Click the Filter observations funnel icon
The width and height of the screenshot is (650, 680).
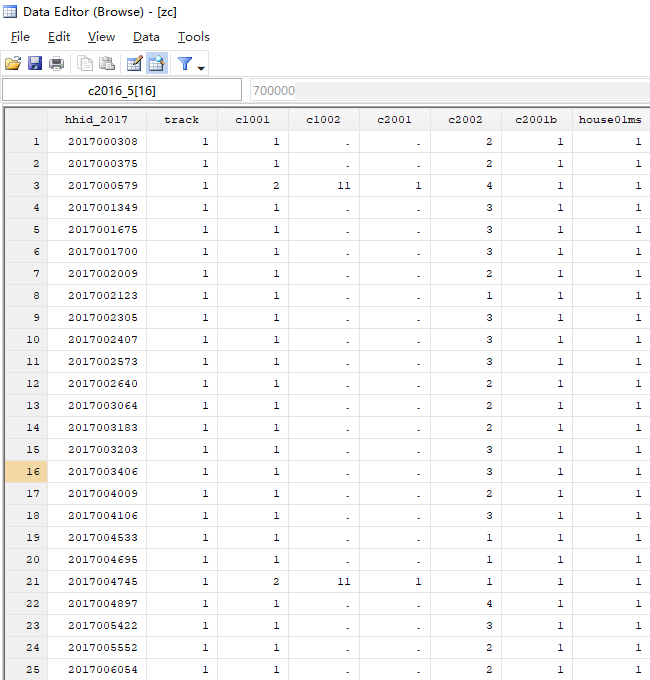click(x=185, y=64)
